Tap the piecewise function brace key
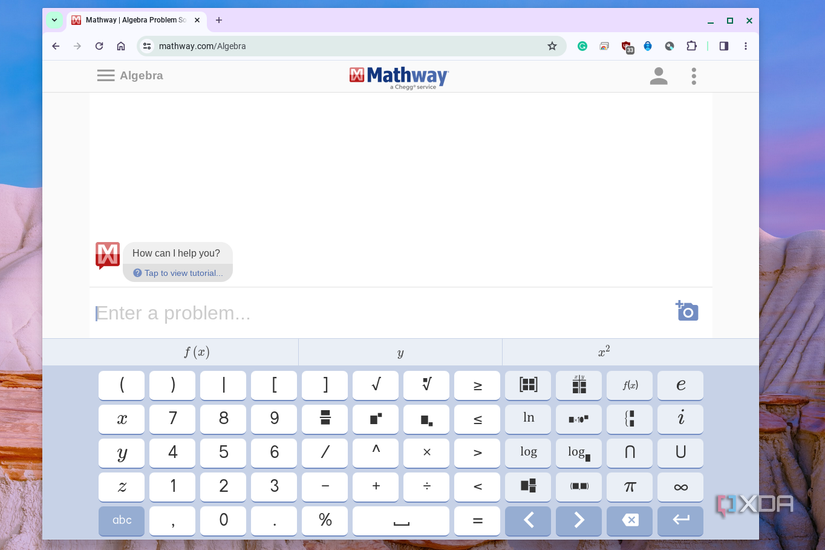This screenshot has height=550, width=825. coord(630,418)
